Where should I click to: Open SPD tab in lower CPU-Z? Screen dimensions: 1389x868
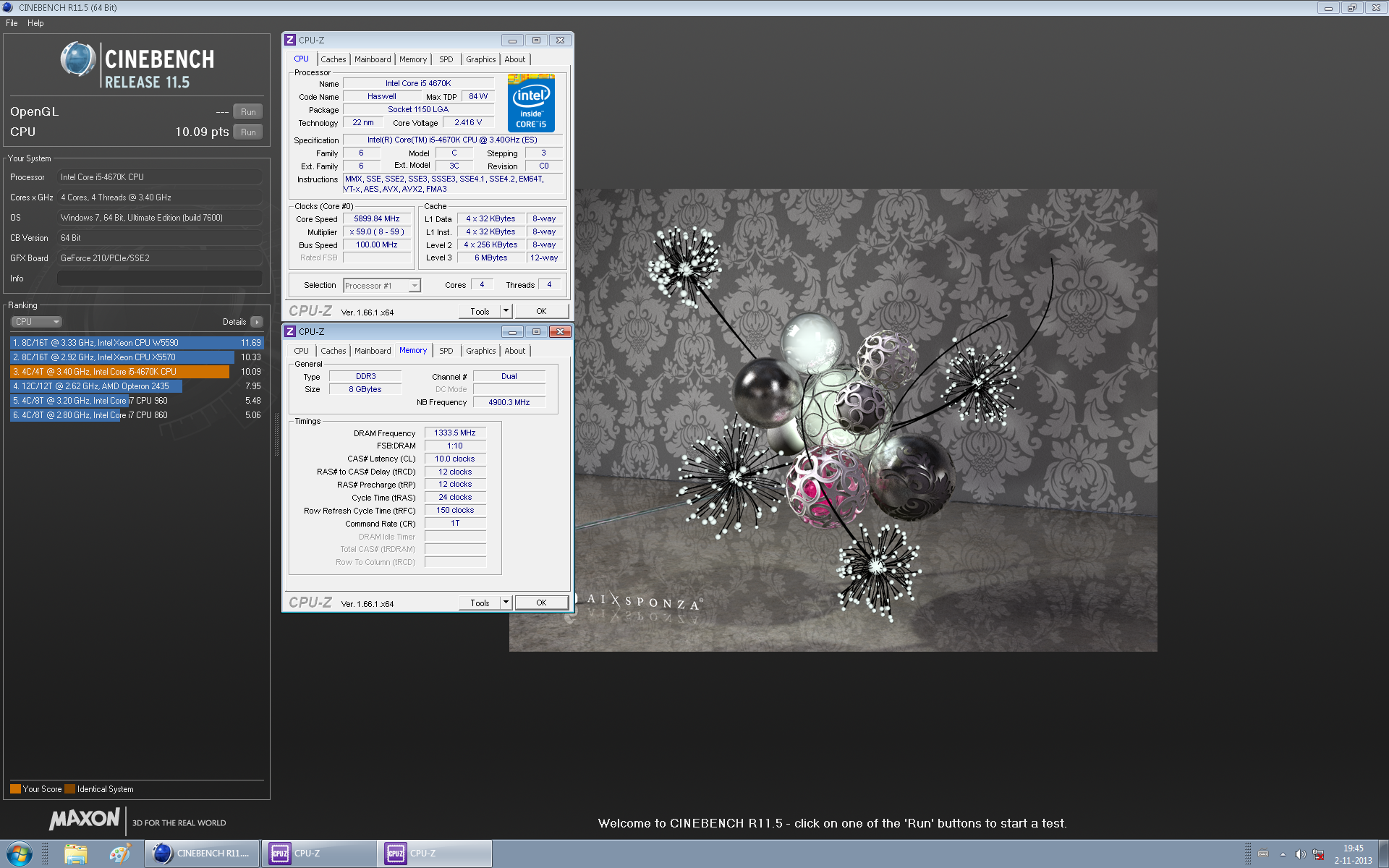coord(446,351)
